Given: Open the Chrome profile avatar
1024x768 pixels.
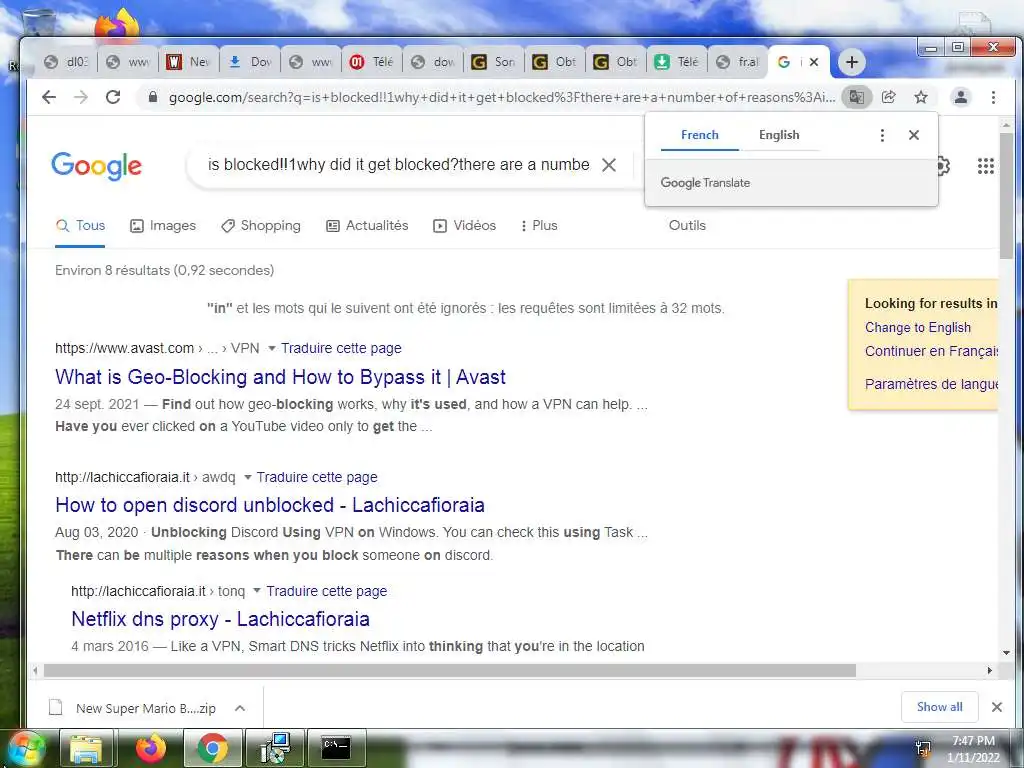Looking at the screenshot, I should click(x=961, y=97).
